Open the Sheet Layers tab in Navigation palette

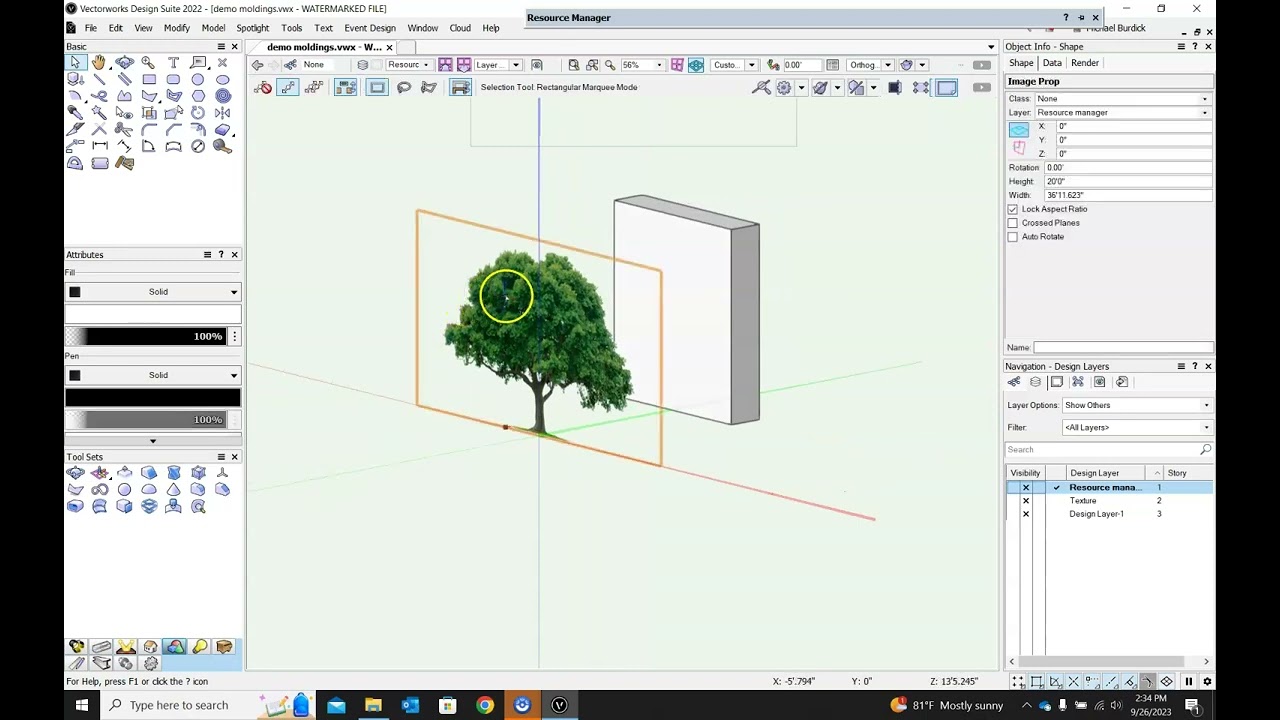(x=1057, y=382)
